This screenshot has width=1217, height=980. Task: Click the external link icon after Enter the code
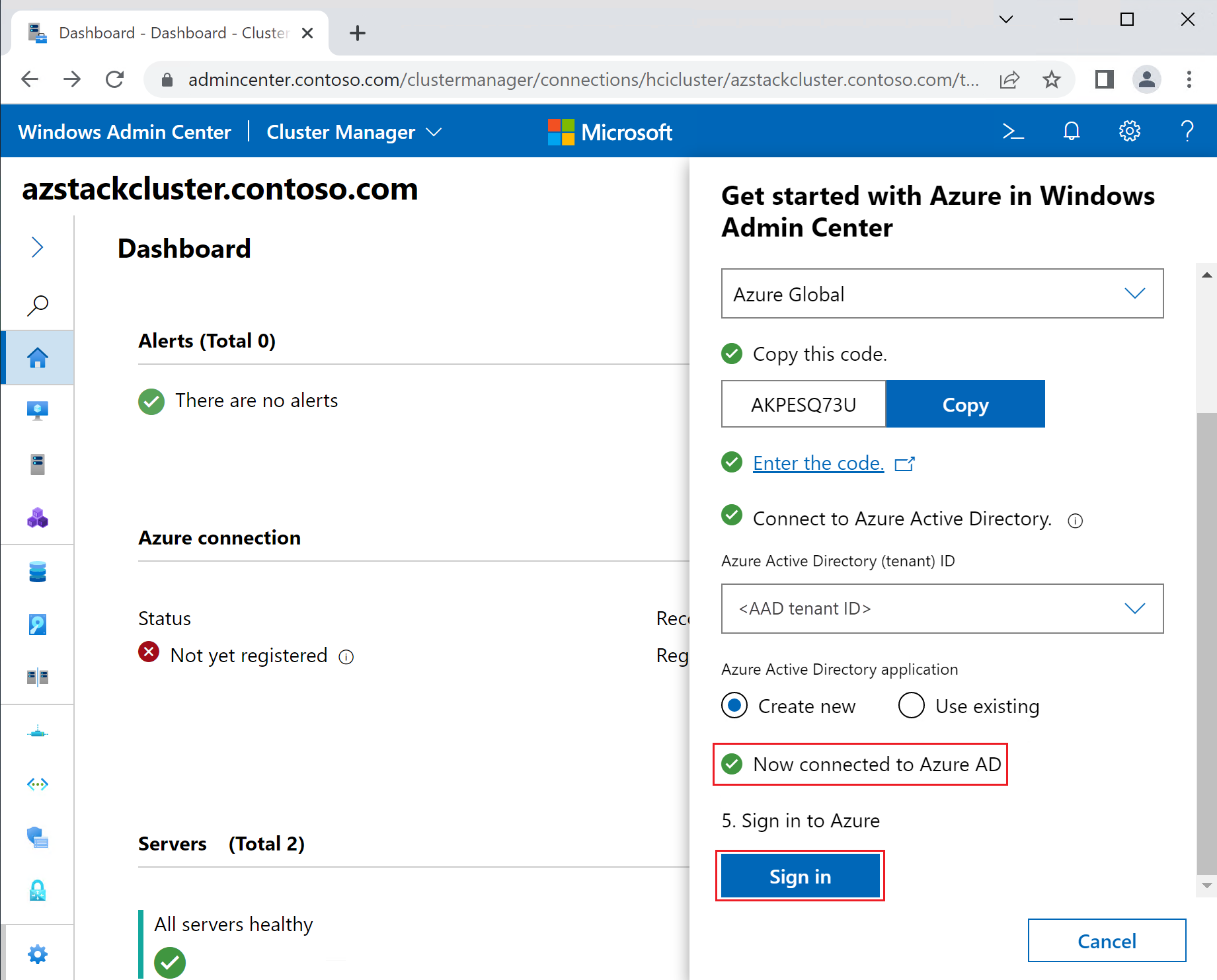pos(904,464)
